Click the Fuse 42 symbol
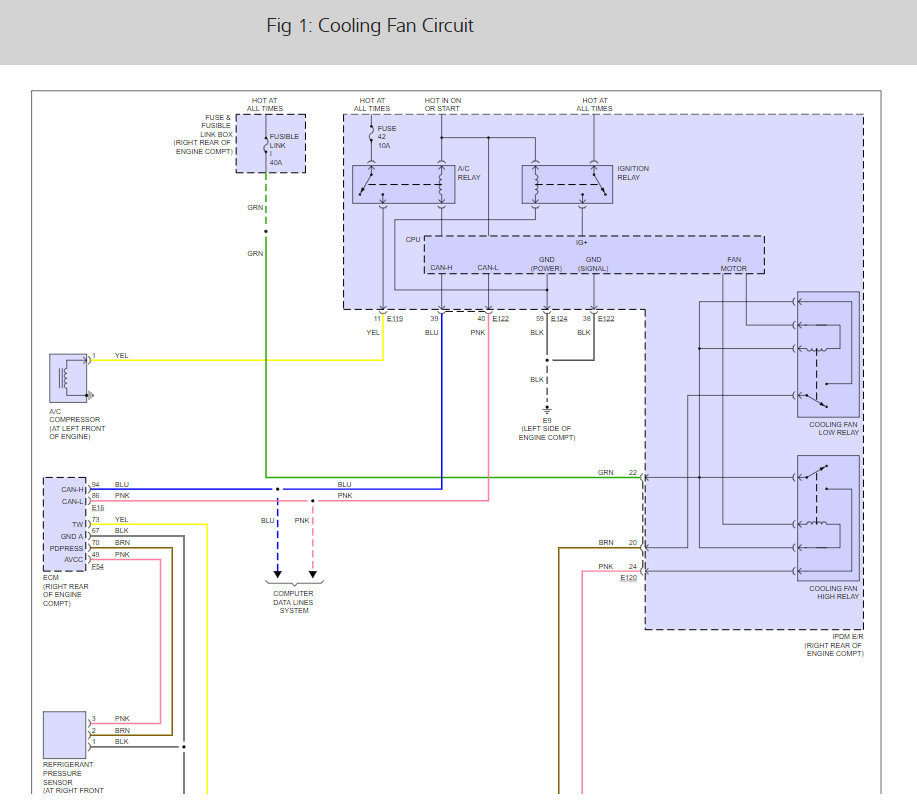Image resolution: width=917 pixels, height=812 pixels. (371, 135)
